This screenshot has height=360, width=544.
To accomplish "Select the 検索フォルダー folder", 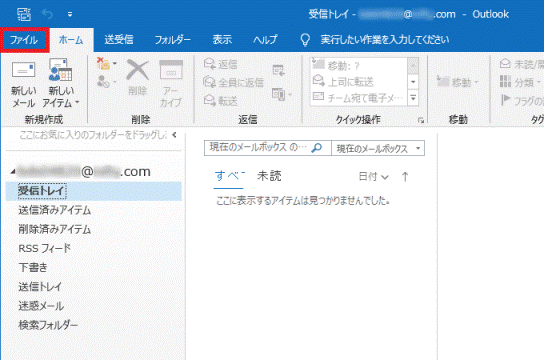I will 48,325.
